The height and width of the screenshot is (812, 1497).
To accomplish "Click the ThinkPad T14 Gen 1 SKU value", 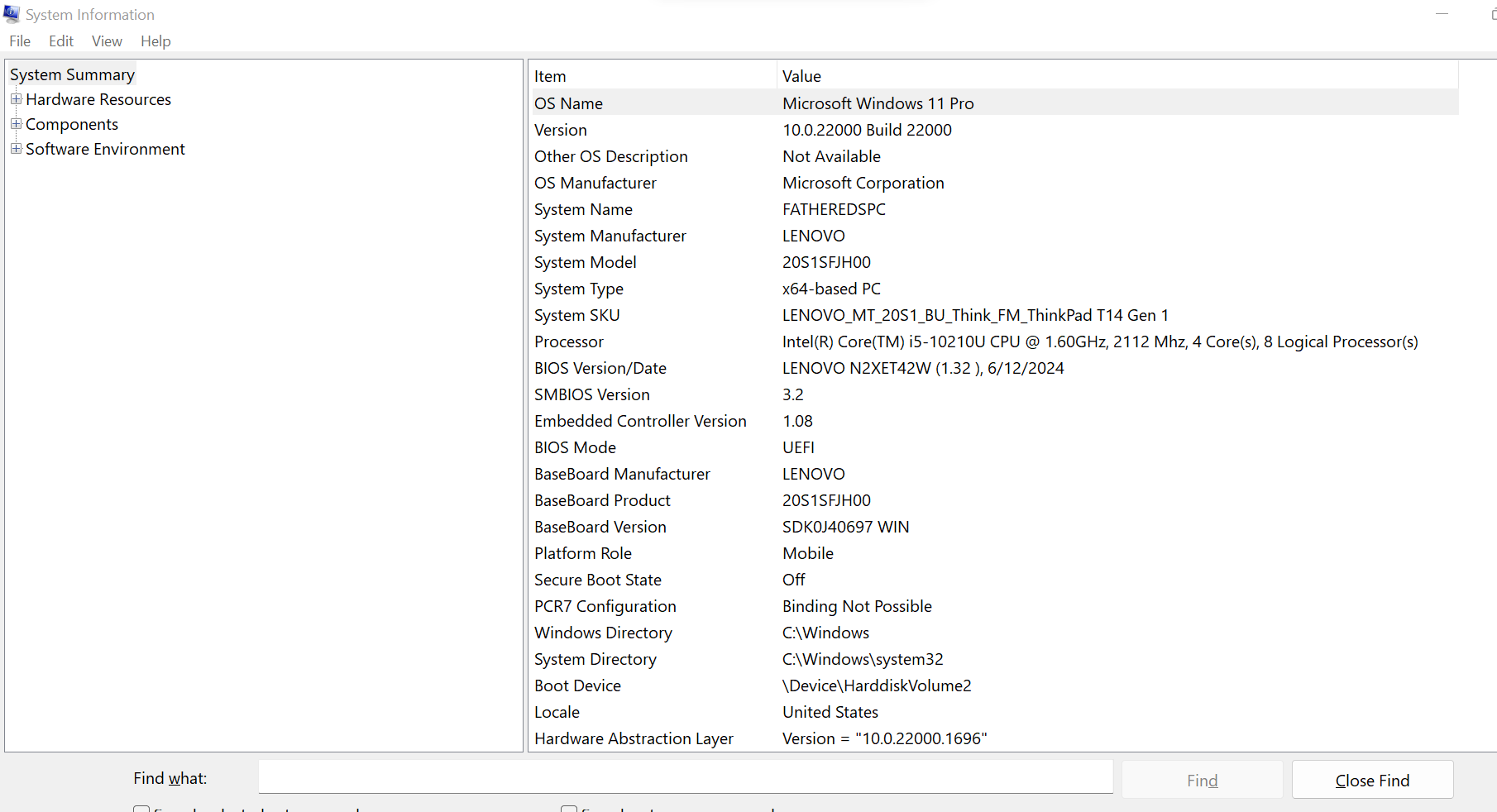I will click(976, 315).
